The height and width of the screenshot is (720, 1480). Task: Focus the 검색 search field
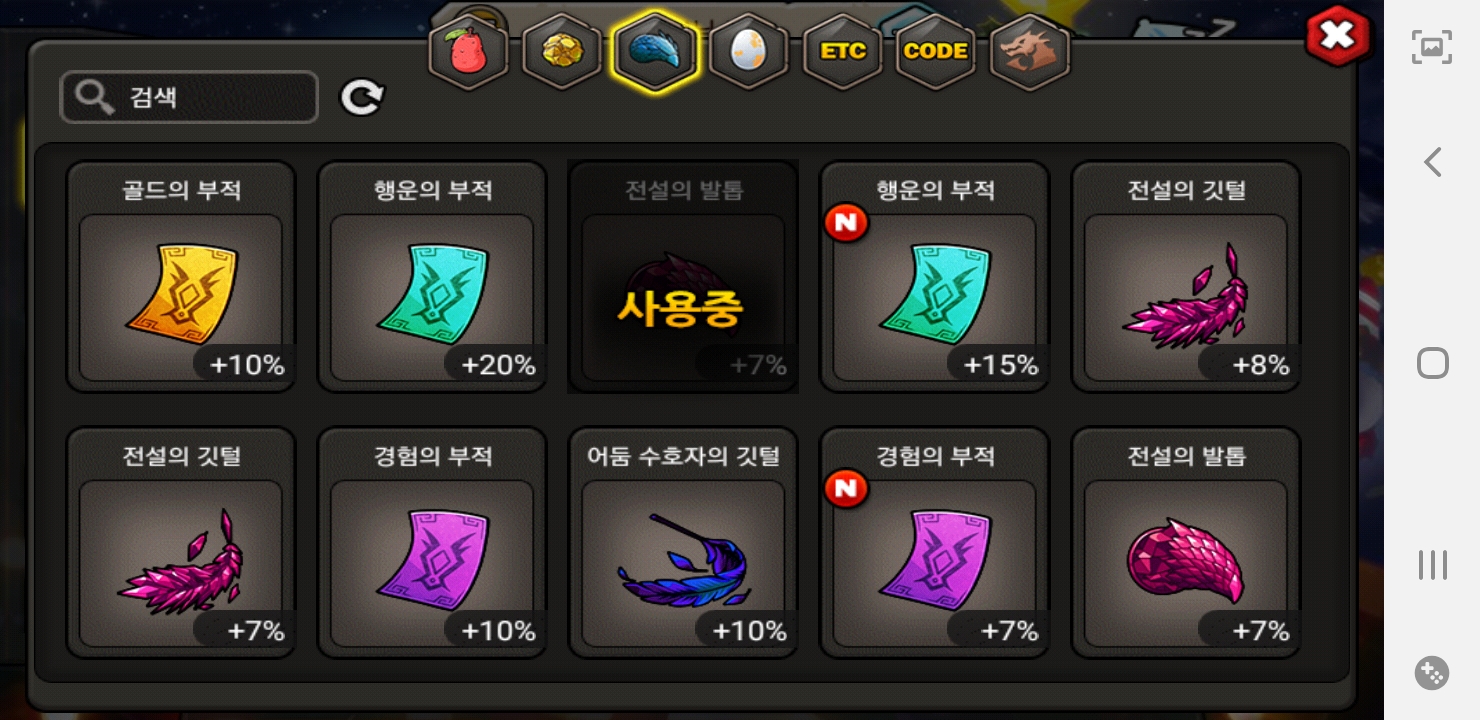click(x=189, y=97)
